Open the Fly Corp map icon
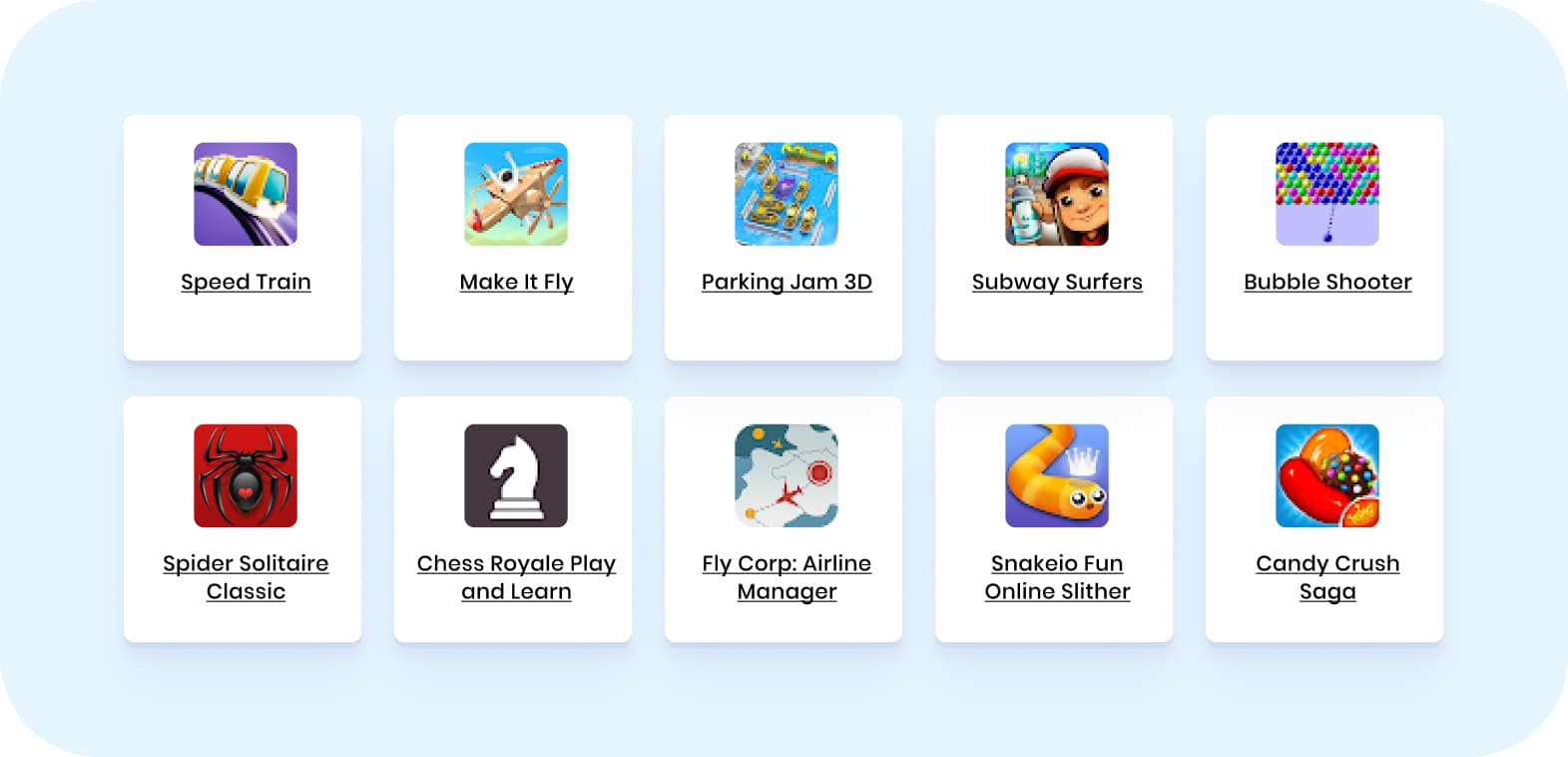The height and width of the screenshot is (757, 1568). click(786, 475)
